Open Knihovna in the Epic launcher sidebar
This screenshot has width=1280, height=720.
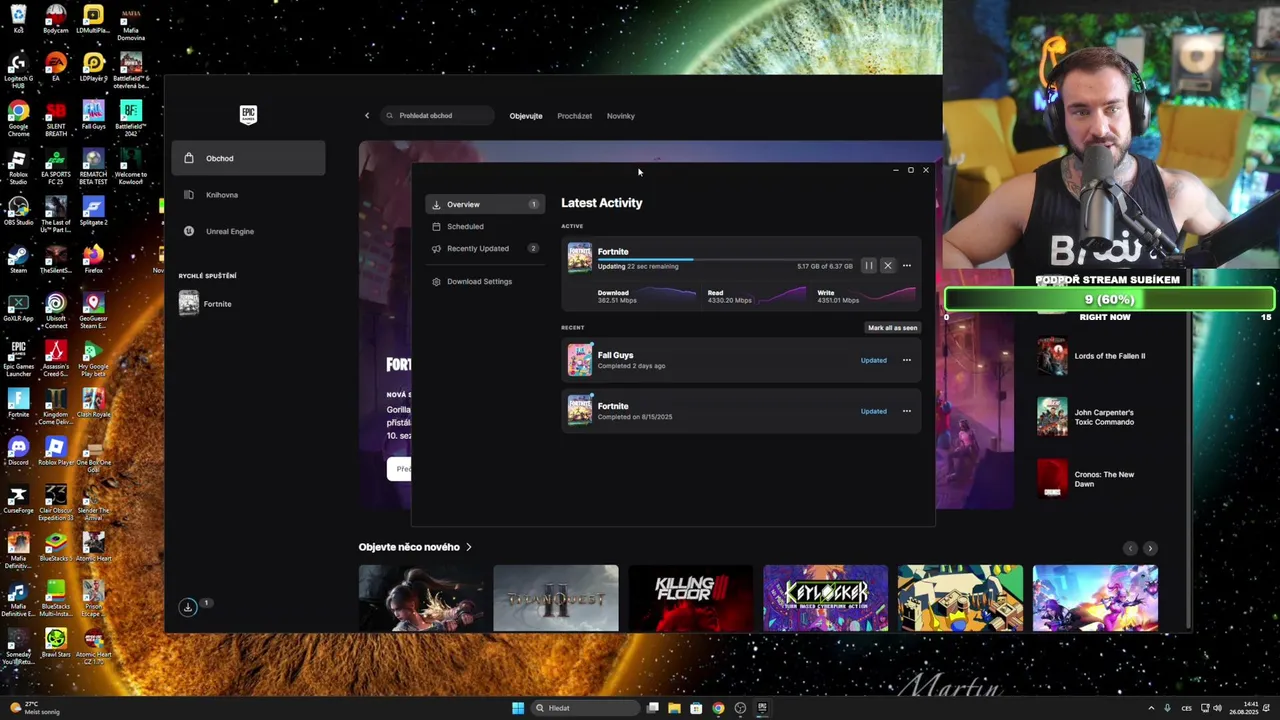tap(248, 195)
